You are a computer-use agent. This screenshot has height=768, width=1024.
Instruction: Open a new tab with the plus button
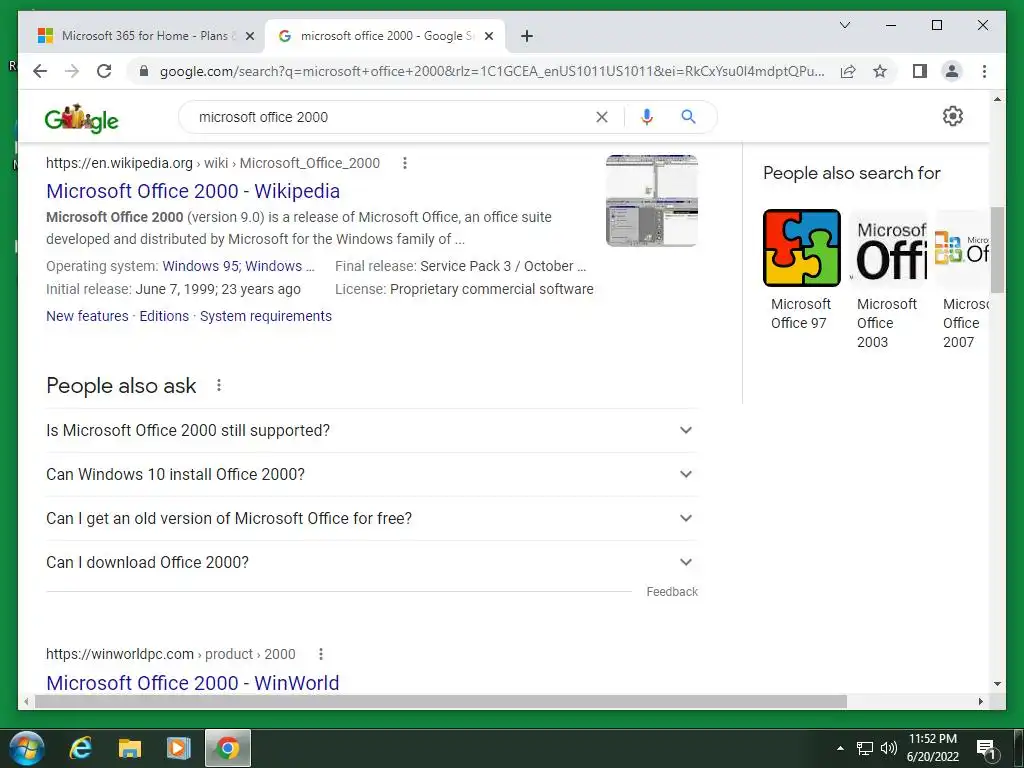[x=527, y=36]
